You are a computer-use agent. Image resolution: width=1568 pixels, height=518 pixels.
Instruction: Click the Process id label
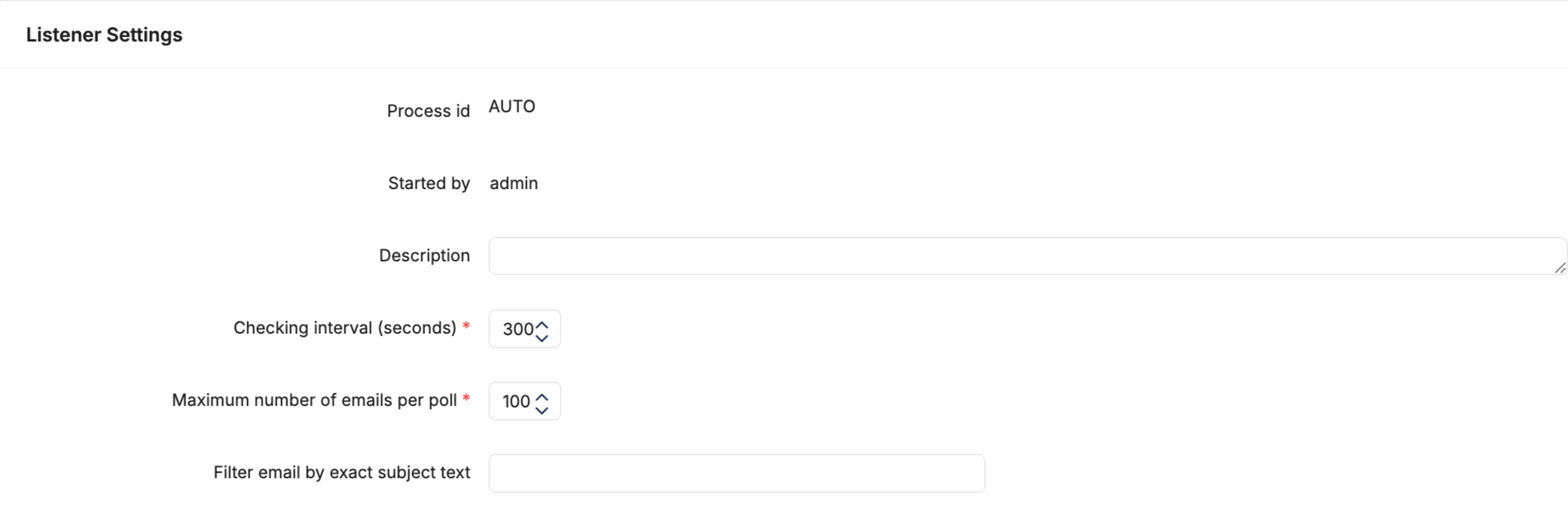[x=428, y=111]
